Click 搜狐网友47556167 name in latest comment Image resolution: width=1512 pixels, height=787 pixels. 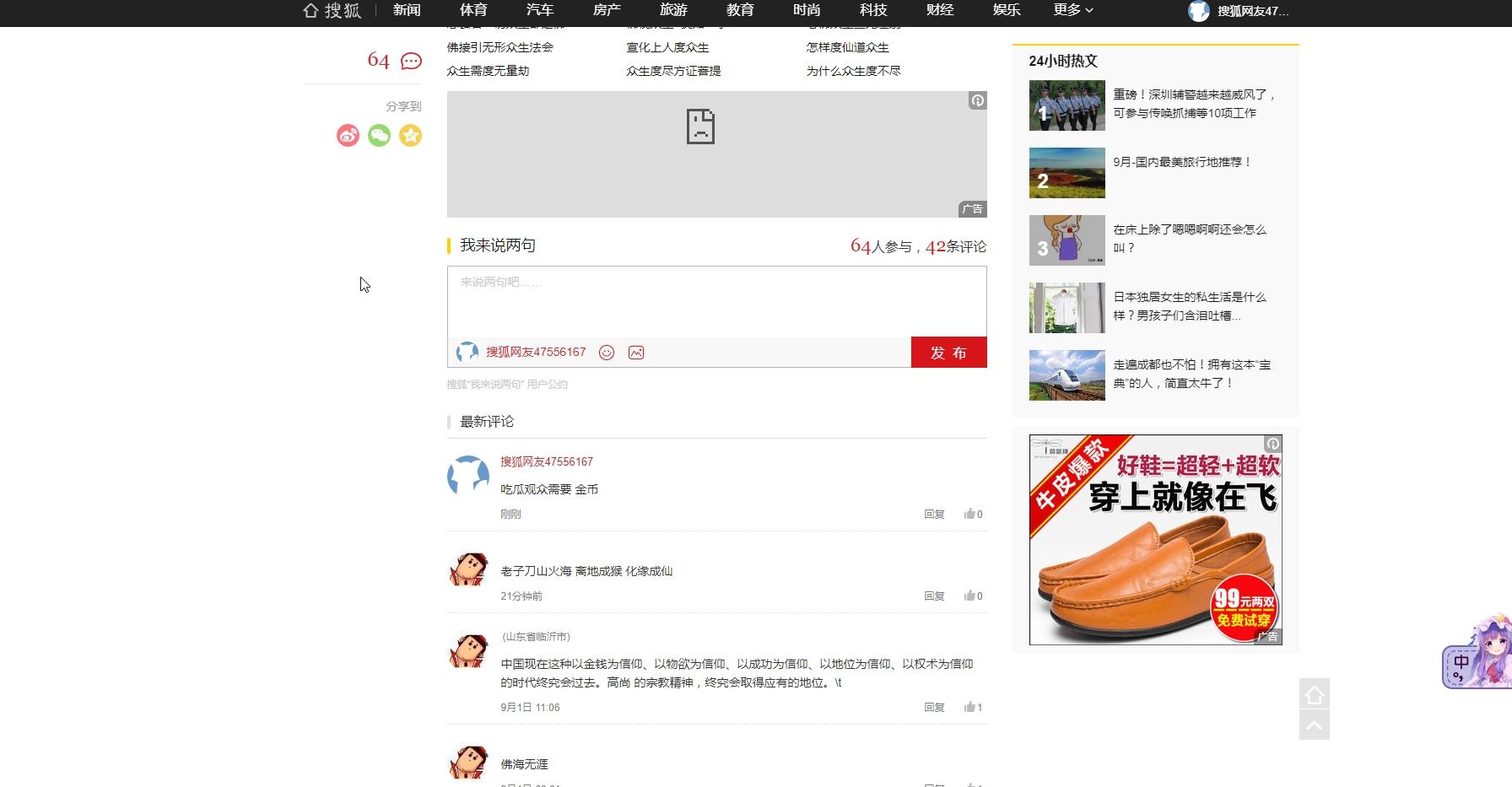pos(547,461)
